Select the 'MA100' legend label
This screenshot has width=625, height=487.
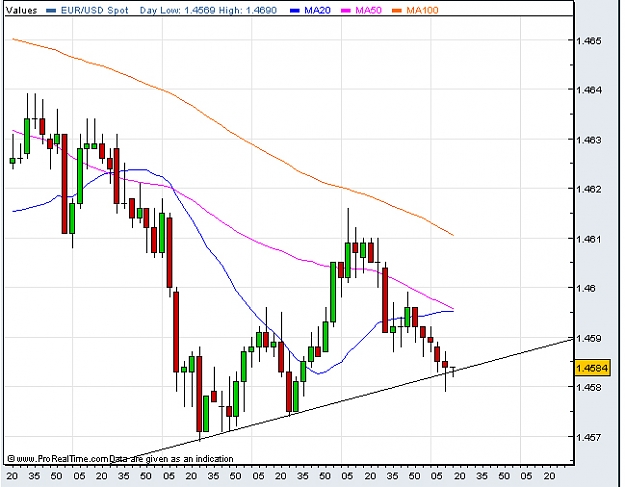coord(422,10)
